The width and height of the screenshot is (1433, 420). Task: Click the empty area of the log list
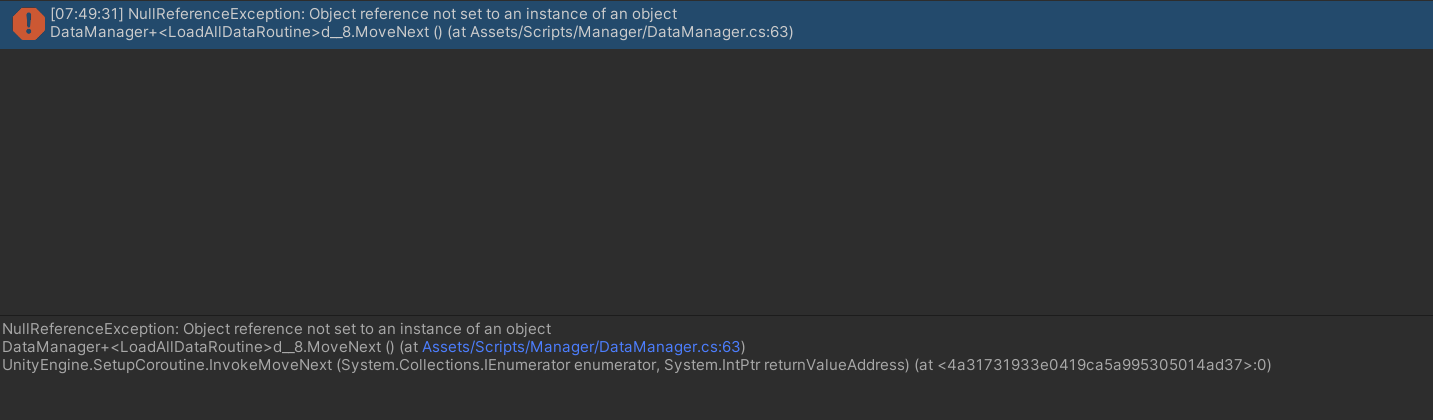716,180
